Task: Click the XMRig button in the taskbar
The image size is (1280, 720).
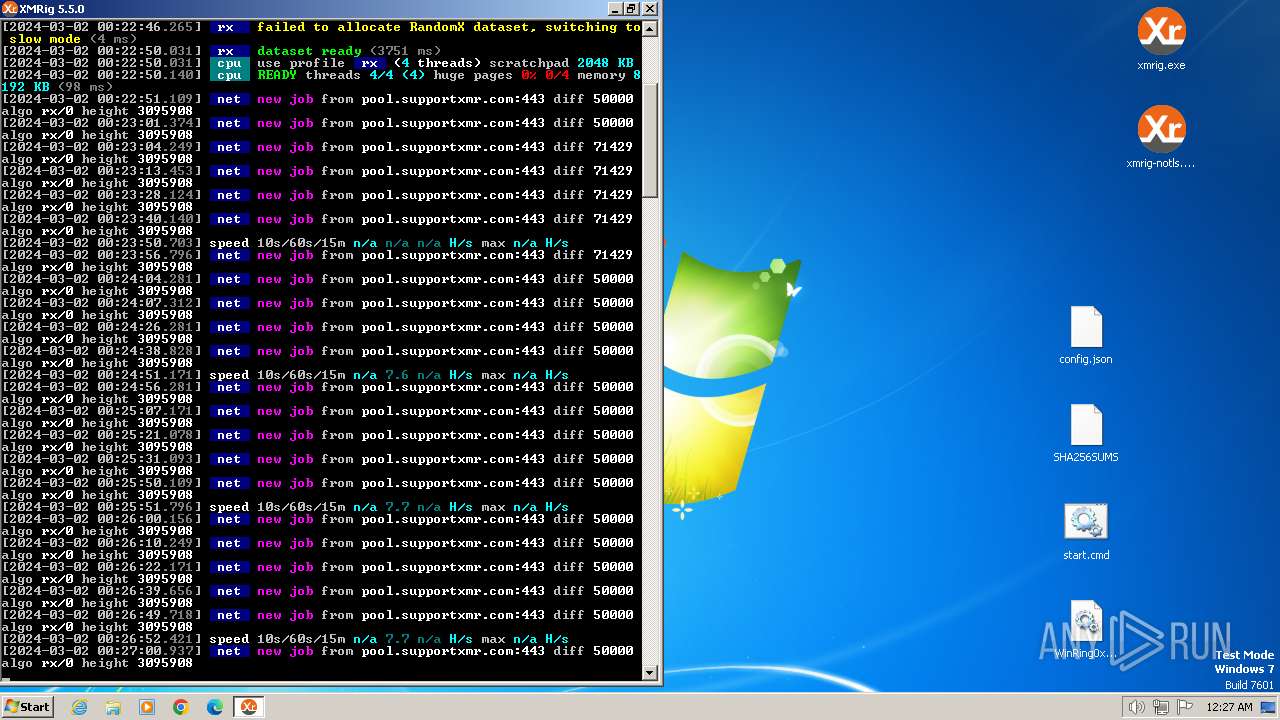Action: [x=249, y=707]
